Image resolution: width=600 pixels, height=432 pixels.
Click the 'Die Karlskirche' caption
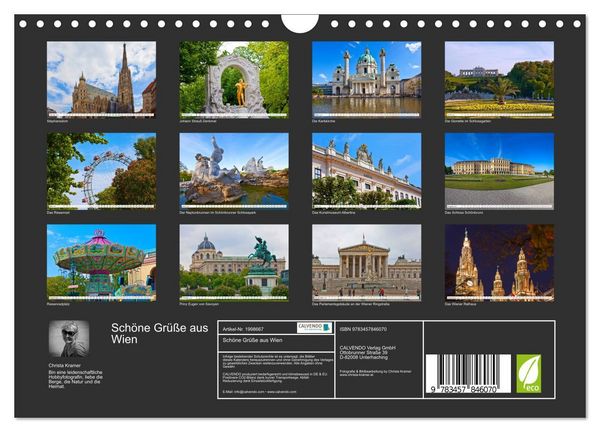click(x=323, y=121)
